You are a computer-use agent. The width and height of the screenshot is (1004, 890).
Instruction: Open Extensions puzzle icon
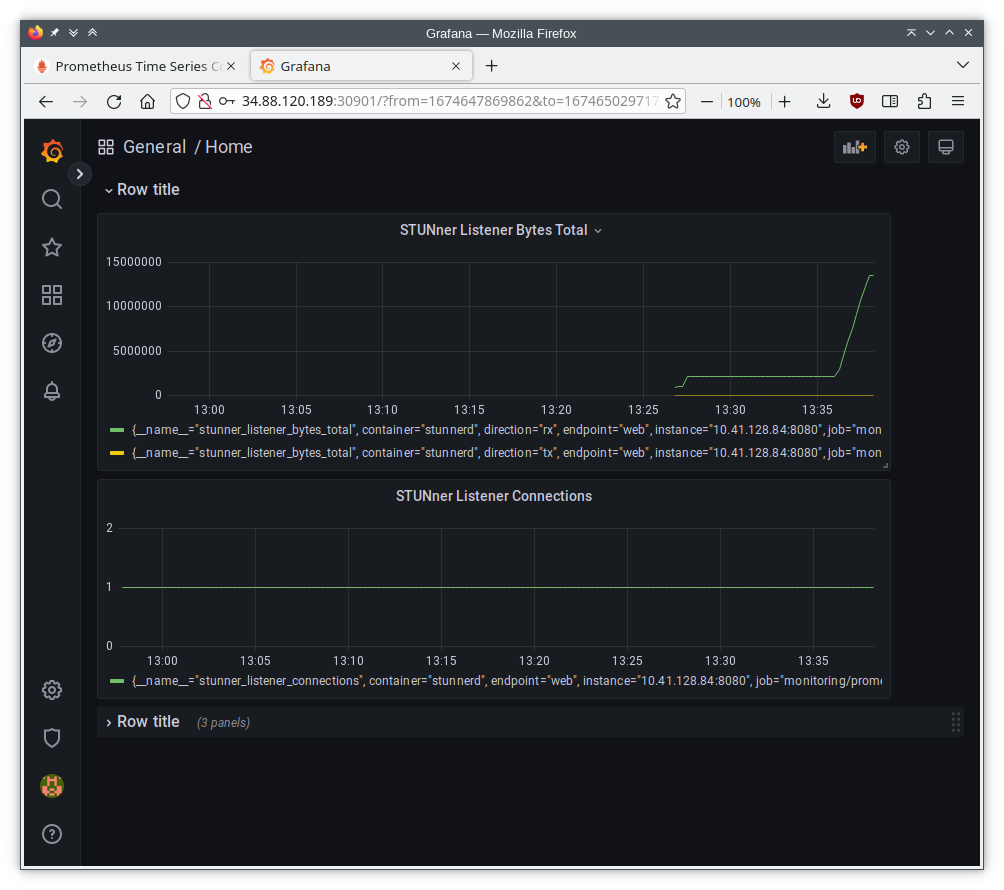point(924,101)
